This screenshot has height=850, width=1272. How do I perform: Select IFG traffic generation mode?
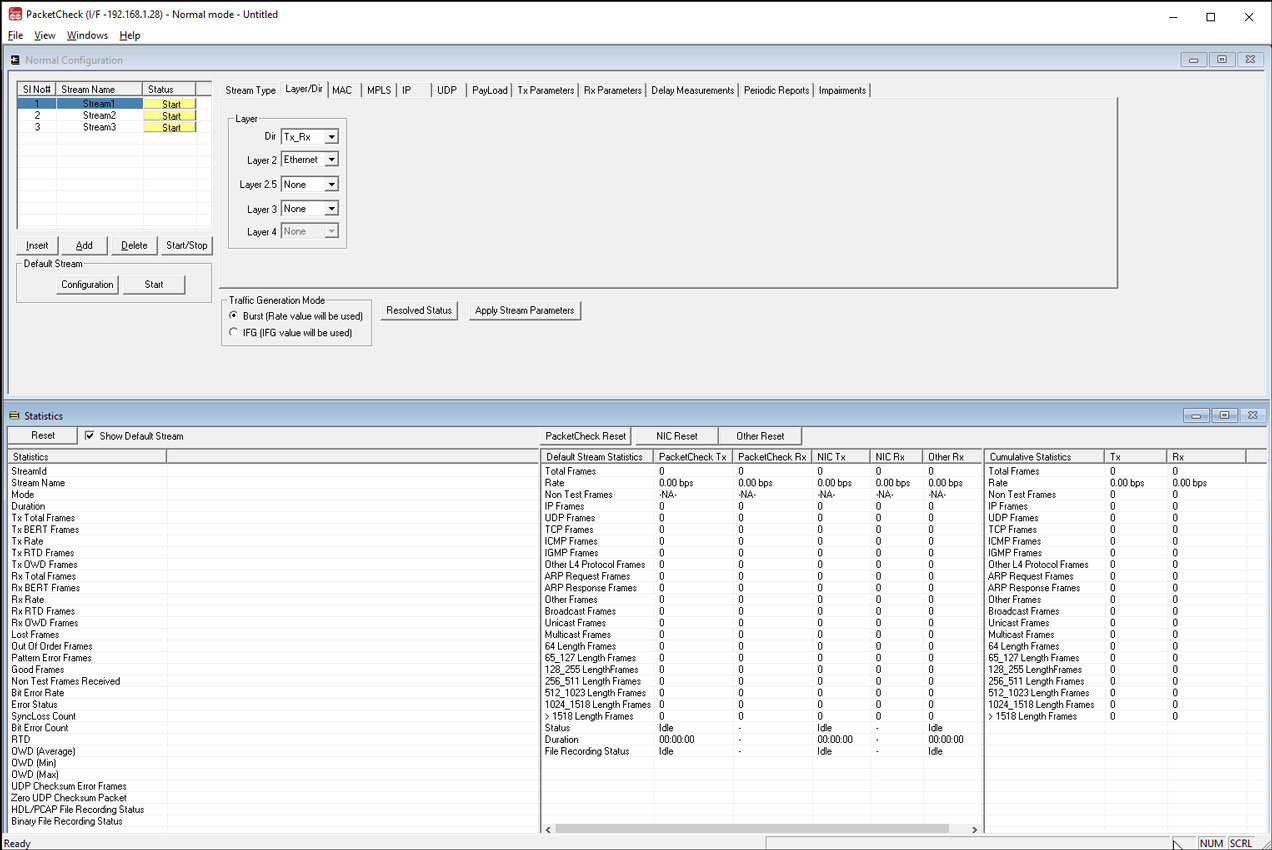point(234,333)
